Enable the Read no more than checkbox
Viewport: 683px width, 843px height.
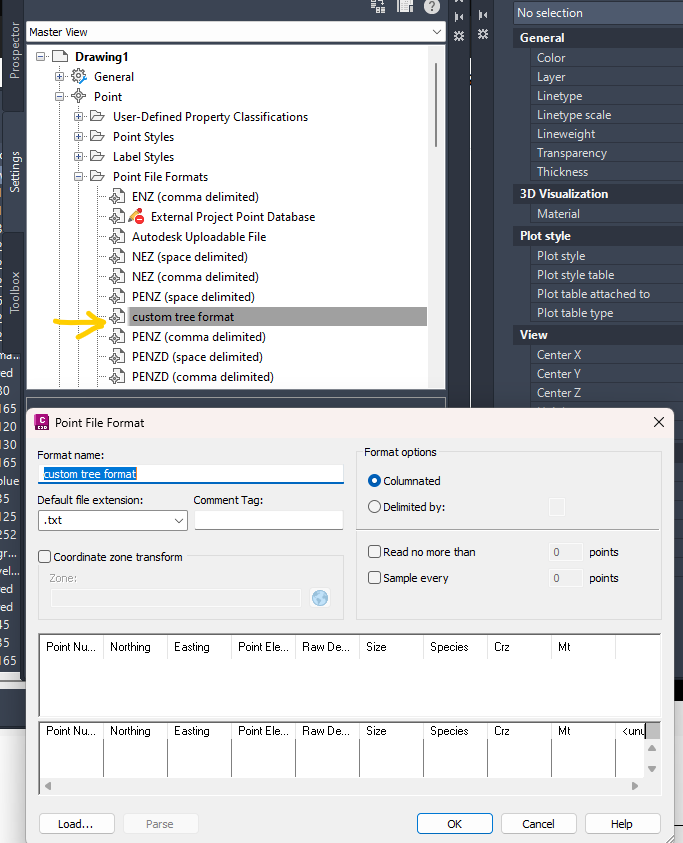tap(372, 551)
